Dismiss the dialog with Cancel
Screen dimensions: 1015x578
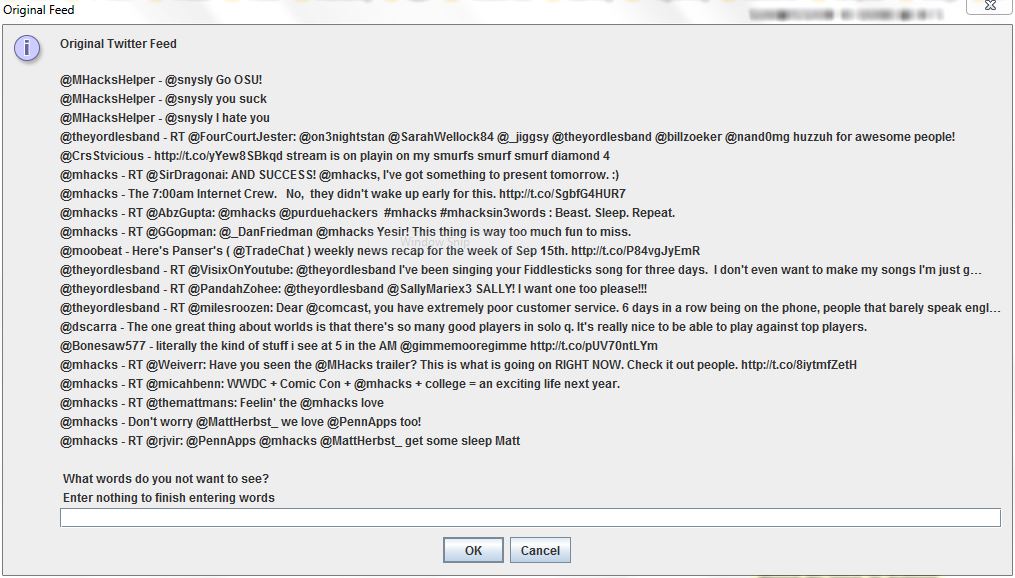(x=540, y=550)
